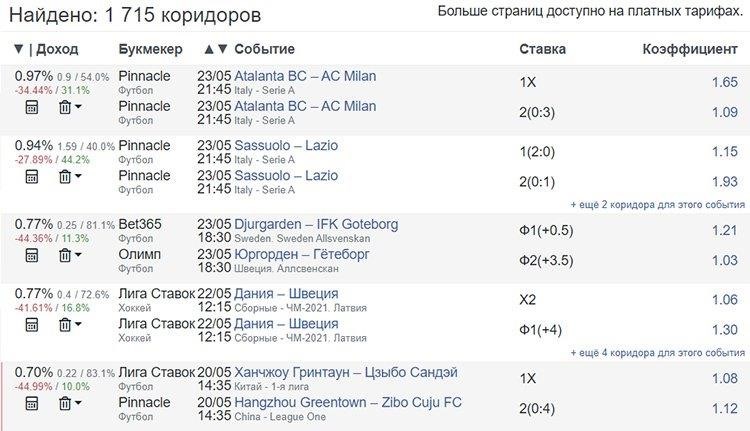Expand hide dropdown arrow for Djurgarden row

tap(78, 255)
